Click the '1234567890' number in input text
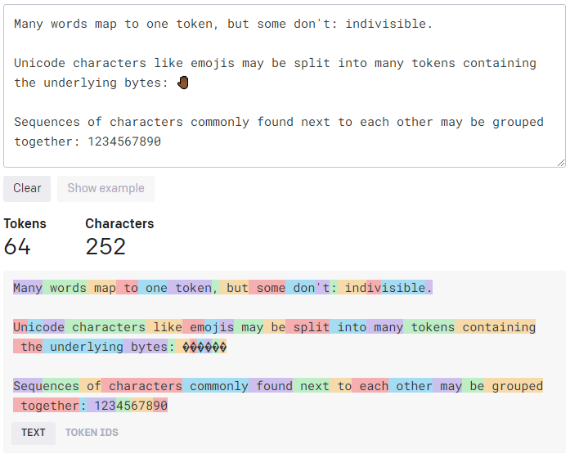This screenshot has height=458, width=570. pos(124,141)
